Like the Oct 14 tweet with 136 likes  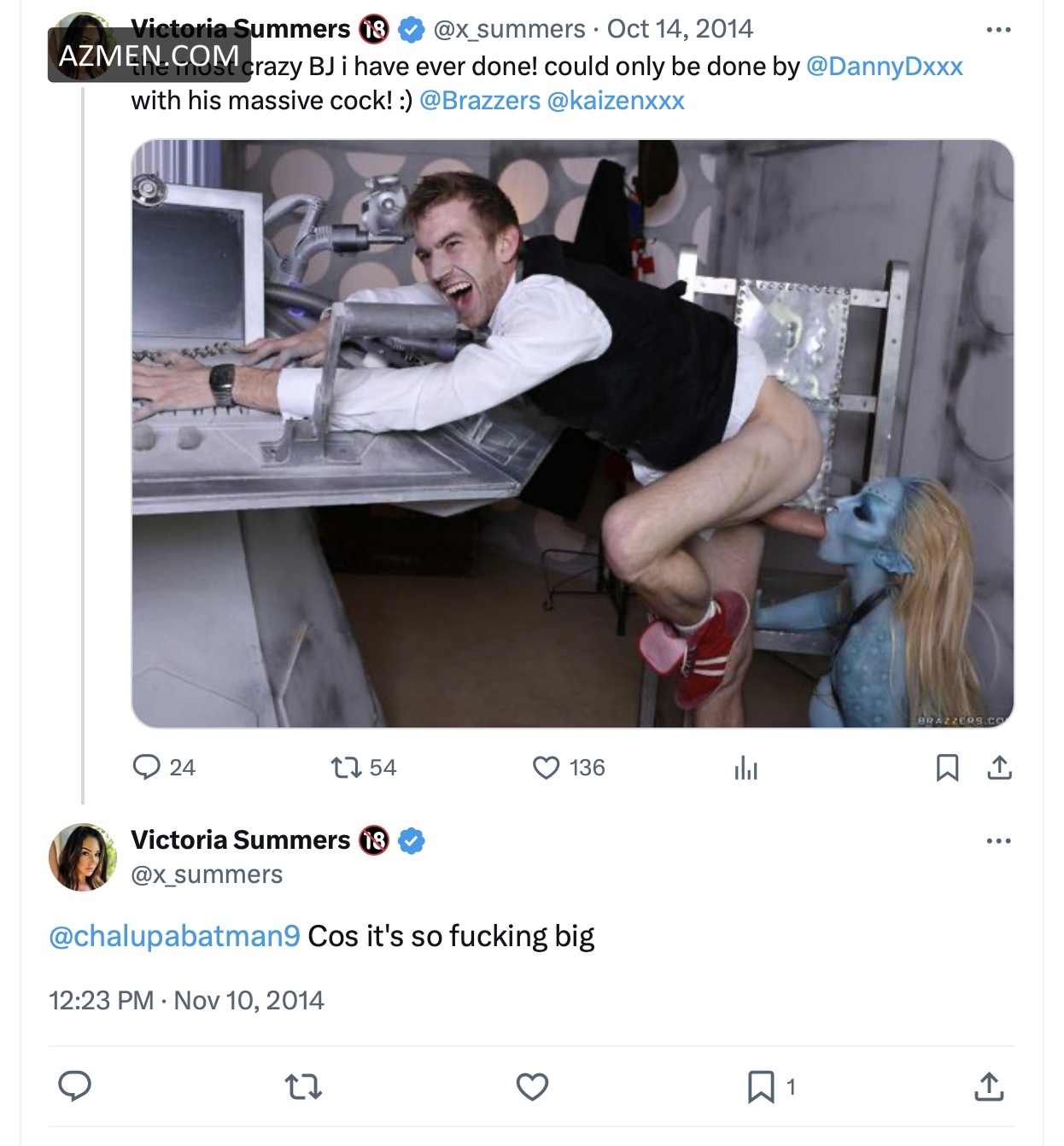[x=547, y=767]
